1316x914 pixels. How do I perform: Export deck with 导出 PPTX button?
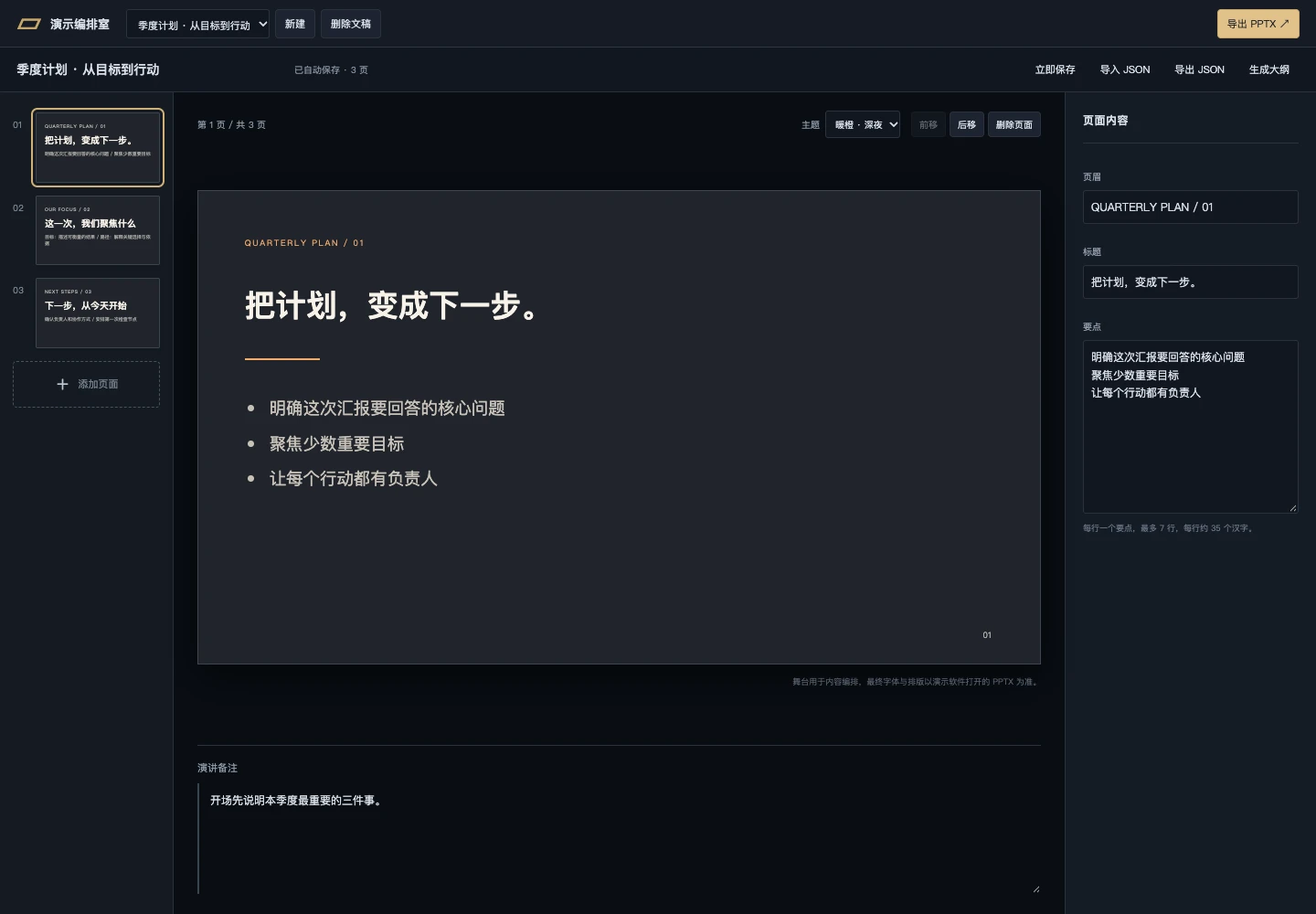[1258, 24]
